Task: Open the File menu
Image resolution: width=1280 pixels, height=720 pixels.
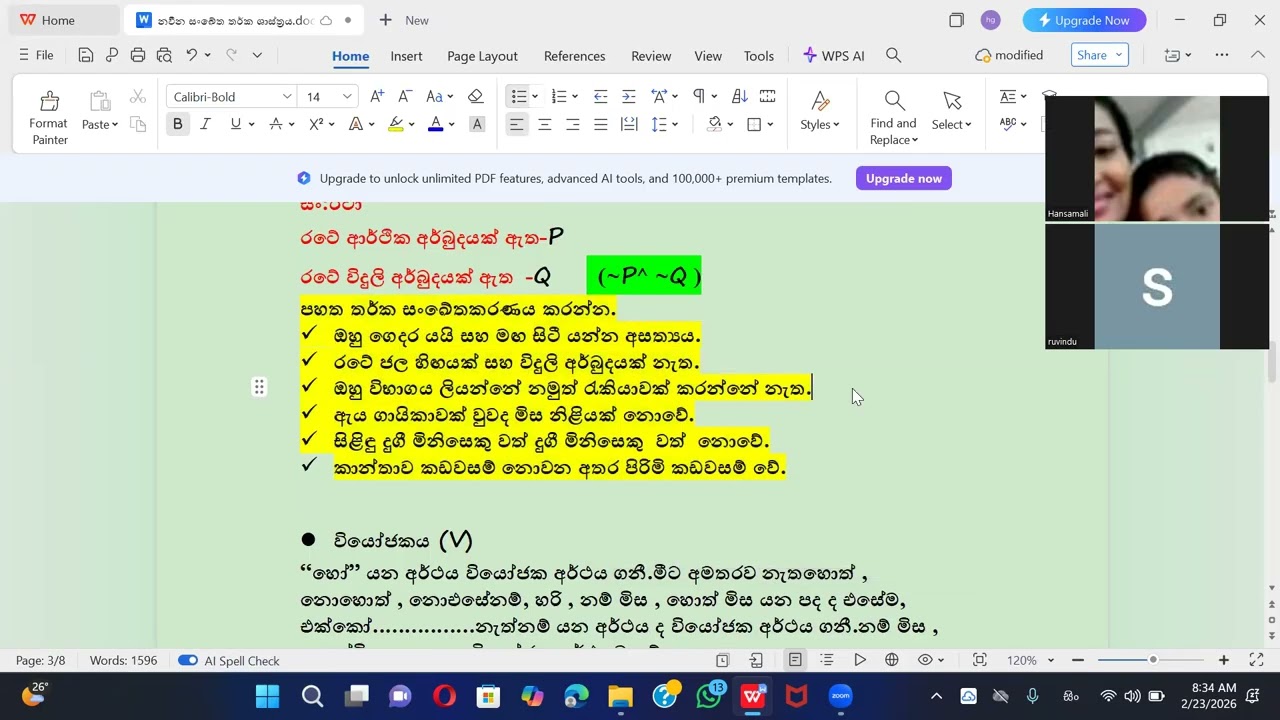Action: click(36, 55)
